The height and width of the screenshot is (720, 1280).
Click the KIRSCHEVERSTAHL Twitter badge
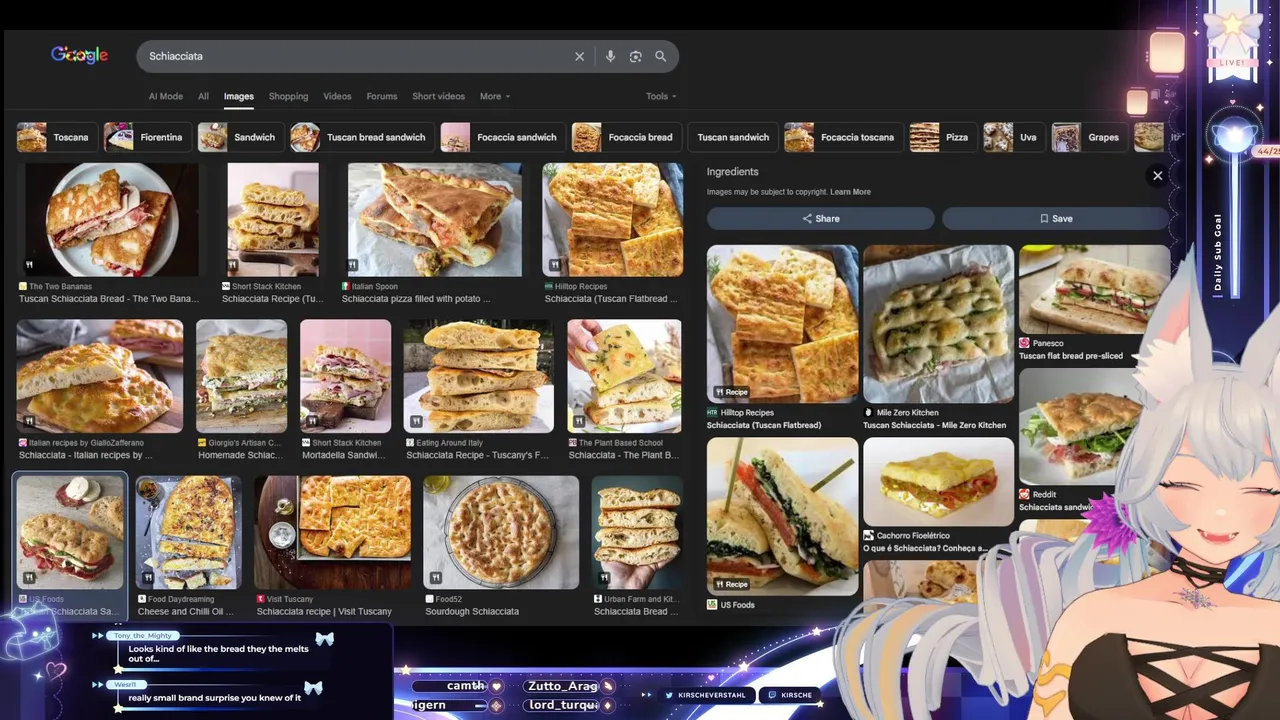[x=706, y=695]
